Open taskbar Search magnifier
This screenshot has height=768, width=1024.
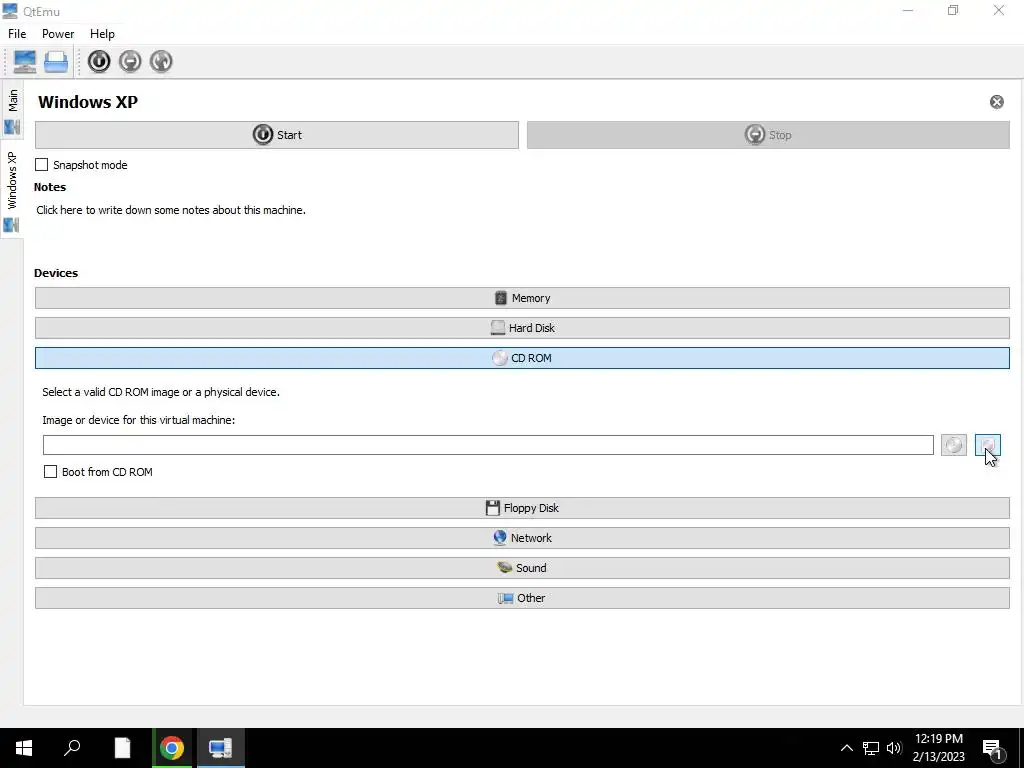pos(72,748)
